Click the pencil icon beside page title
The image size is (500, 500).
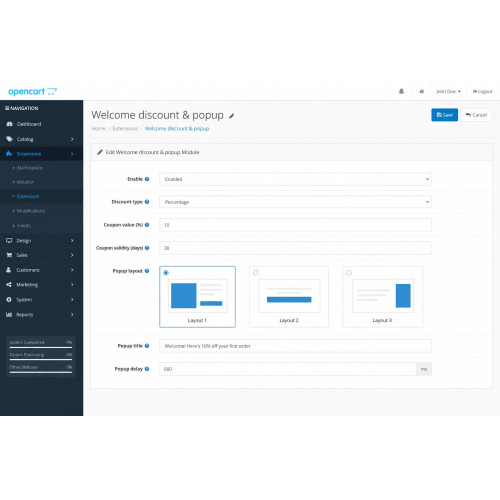click(232, 116)
